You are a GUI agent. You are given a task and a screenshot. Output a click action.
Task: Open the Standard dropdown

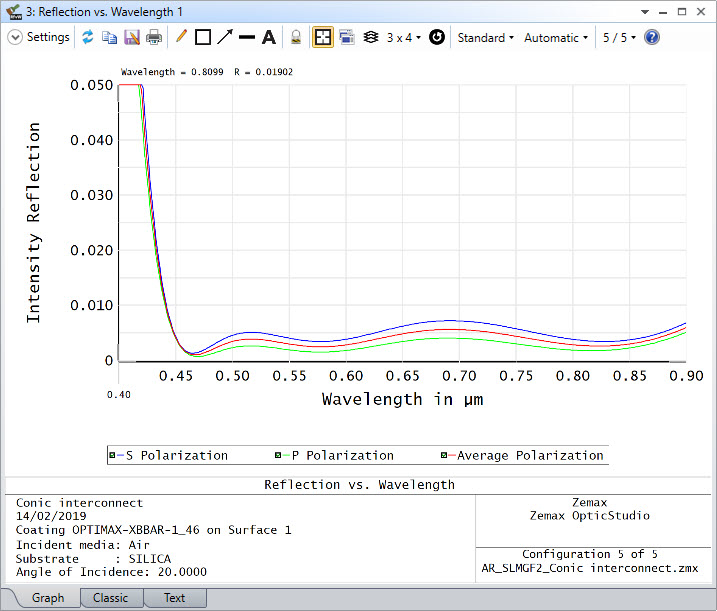click(x=486, y=38)
